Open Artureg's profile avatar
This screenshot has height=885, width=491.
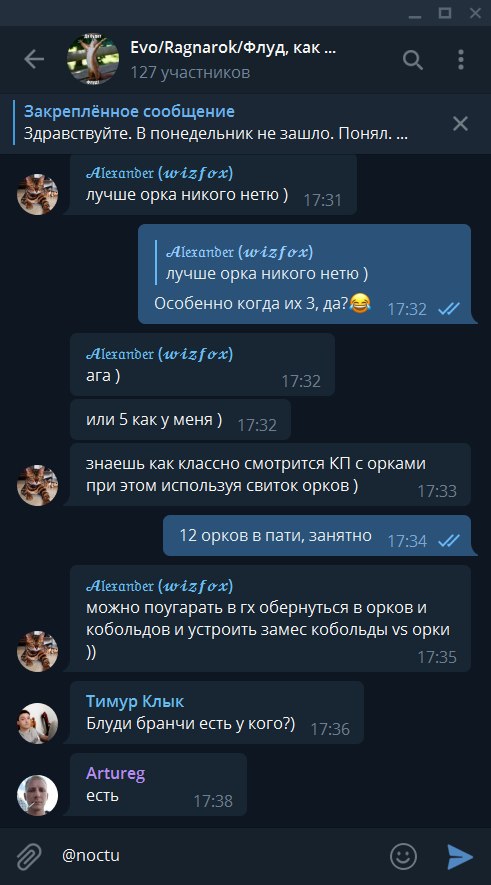click(x=37, y=795)
